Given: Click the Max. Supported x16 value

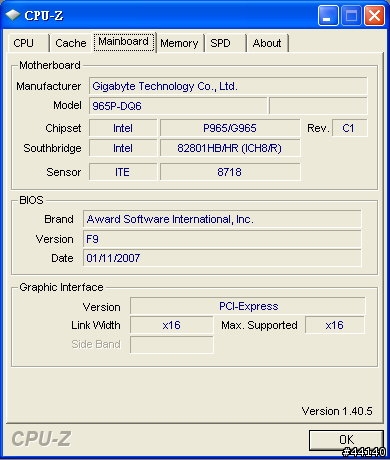Looking at the screenshot, I should tap(335, 325).
